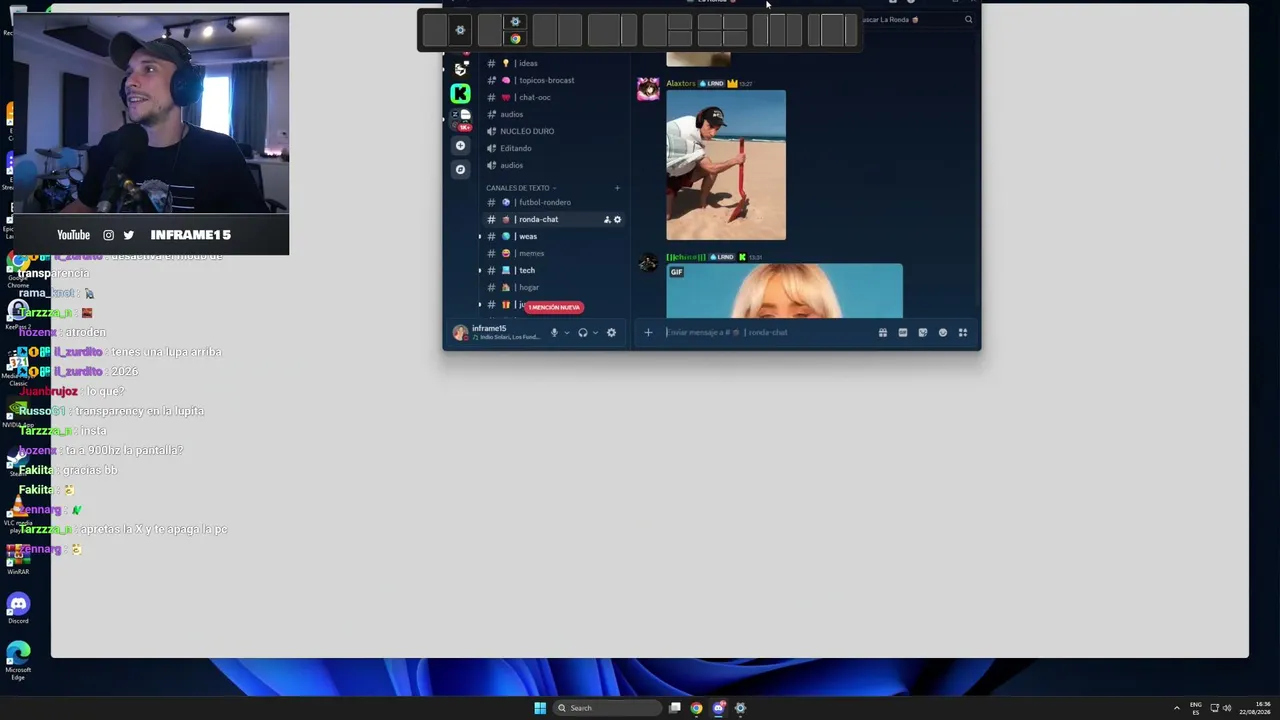Open the futbol-rondero channel
Screen dimensions: 1280x720
552,202
